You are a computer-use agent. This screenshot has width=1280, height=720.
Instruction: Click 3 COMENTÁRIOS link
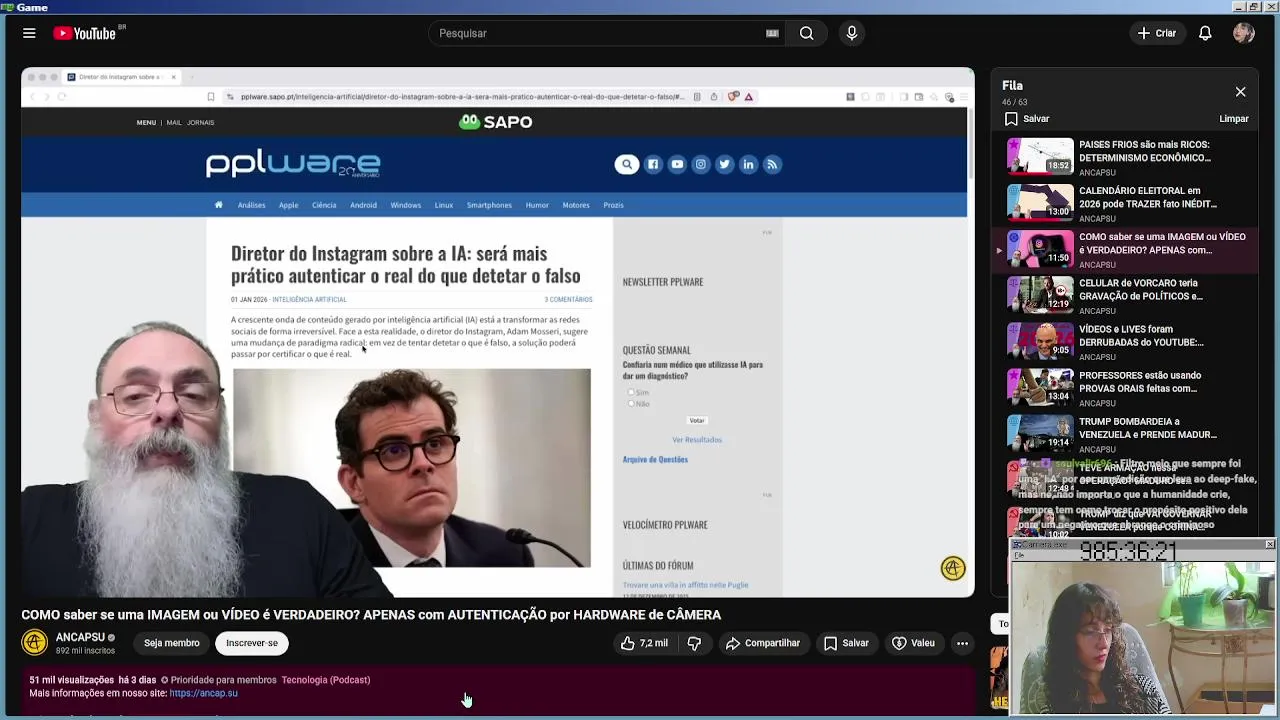tap(568, 300)
